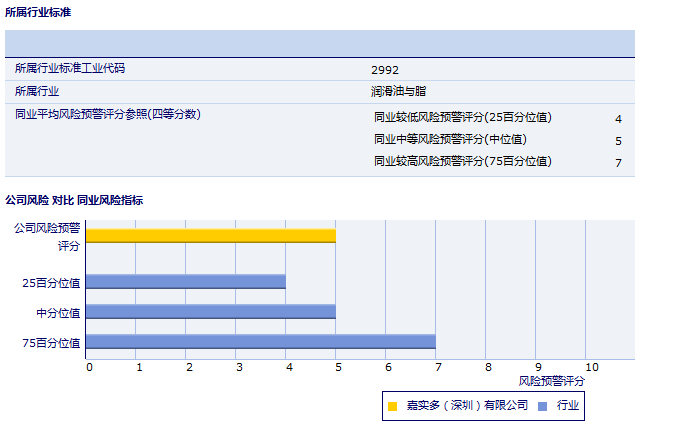Select the 行业 legend label
The width and height of the screenshot is (678, 431).
click(x=568, y=406)
